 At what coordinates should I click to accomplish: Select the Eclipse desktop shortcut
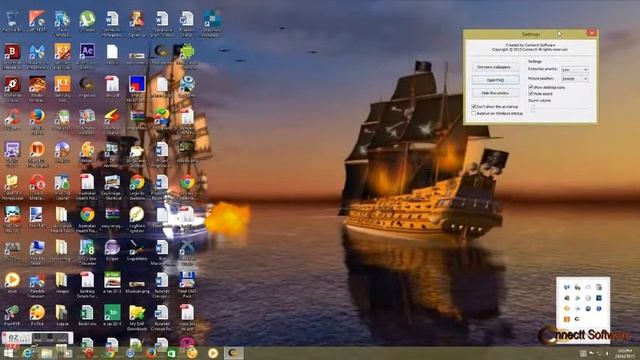(112, 250)
